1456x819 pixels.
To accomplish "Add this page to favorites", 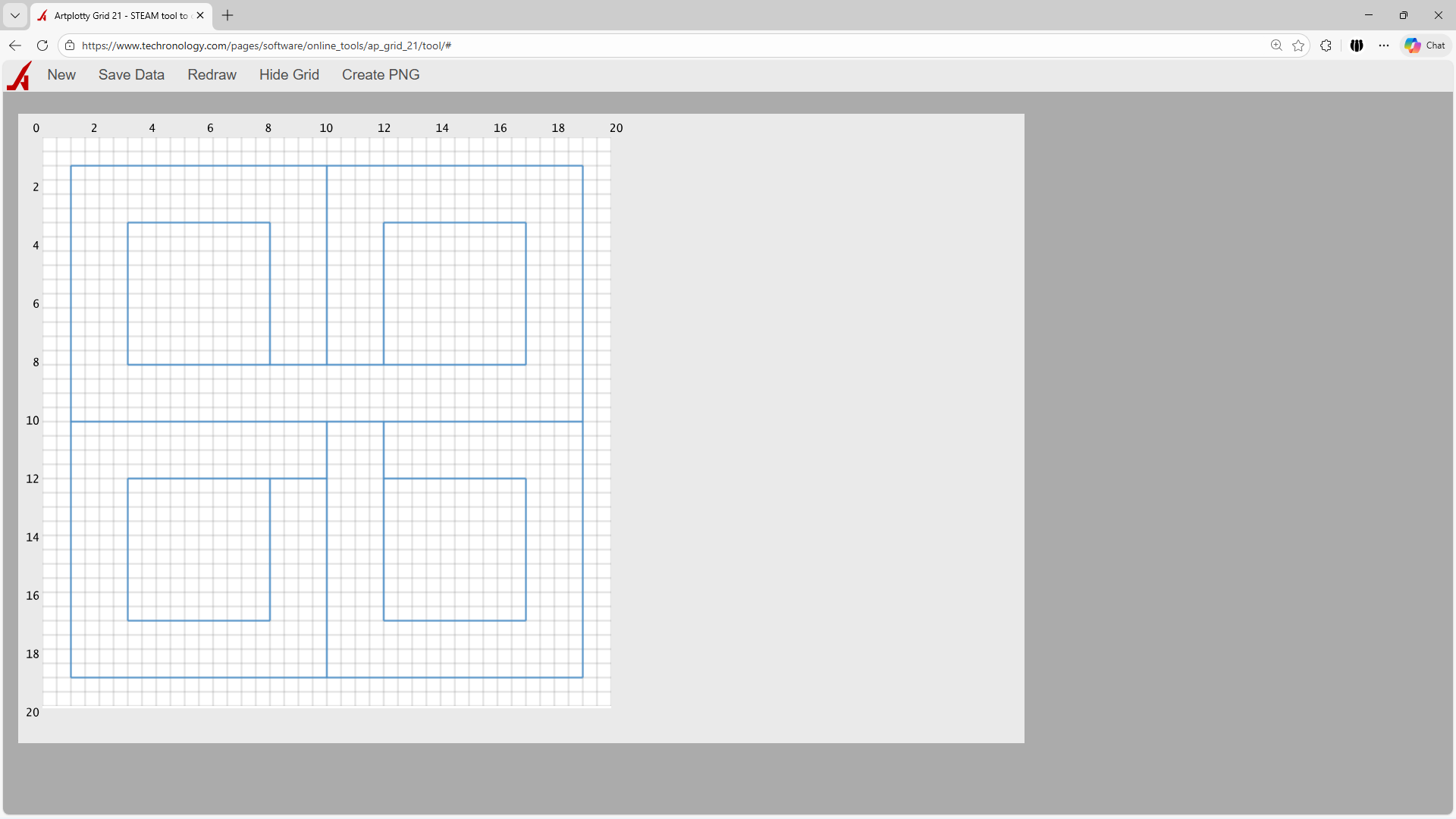I will [1298, 45].
